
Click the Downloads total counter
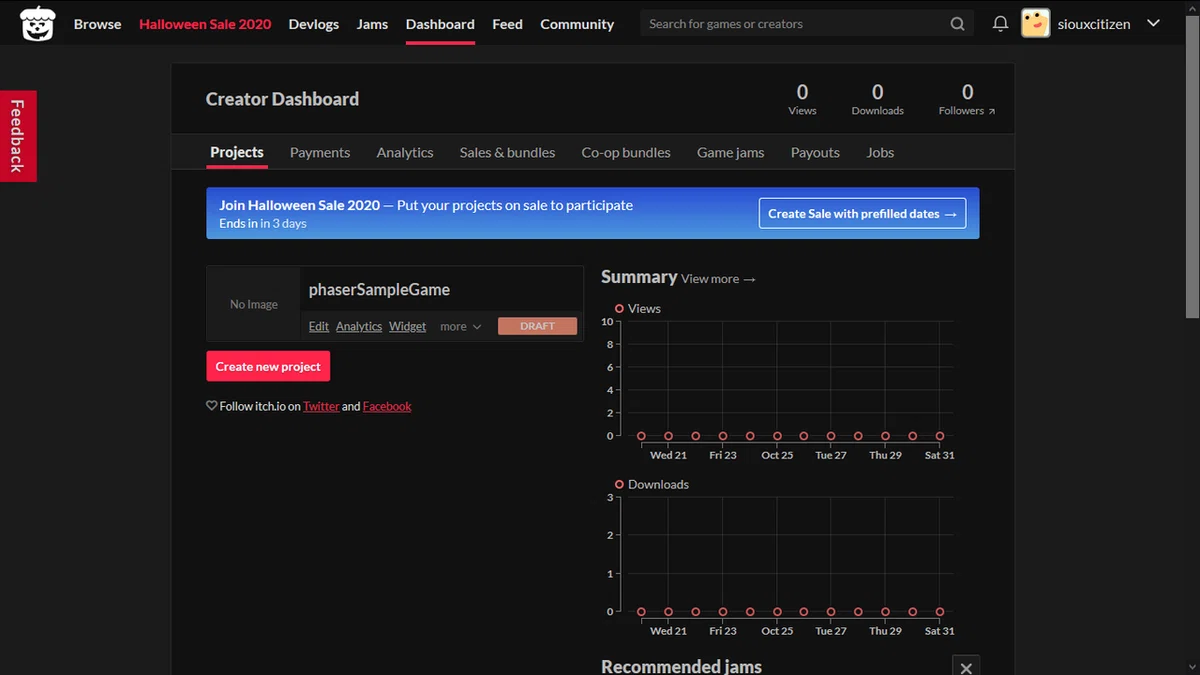click(x=877, y=99)
